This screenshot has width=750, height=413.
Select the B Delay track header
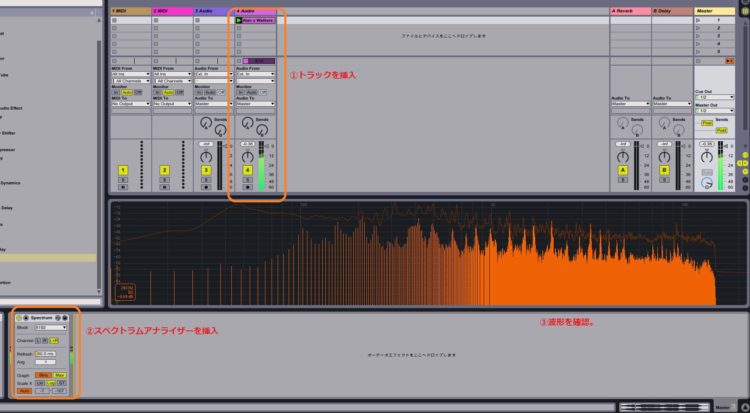click(672, 11)
